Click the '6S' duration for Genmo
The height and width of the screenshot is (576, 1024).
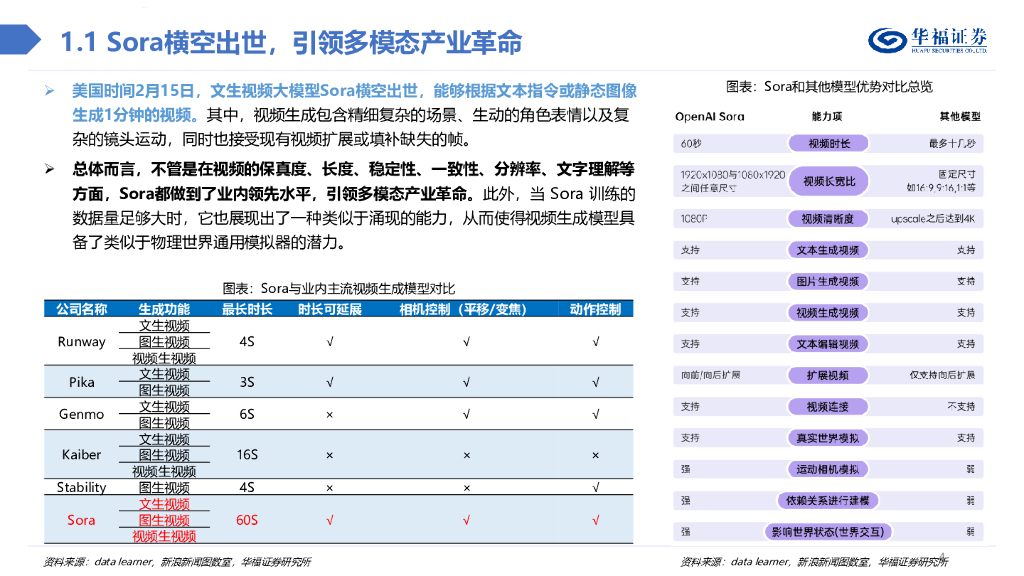coord(247,414)
